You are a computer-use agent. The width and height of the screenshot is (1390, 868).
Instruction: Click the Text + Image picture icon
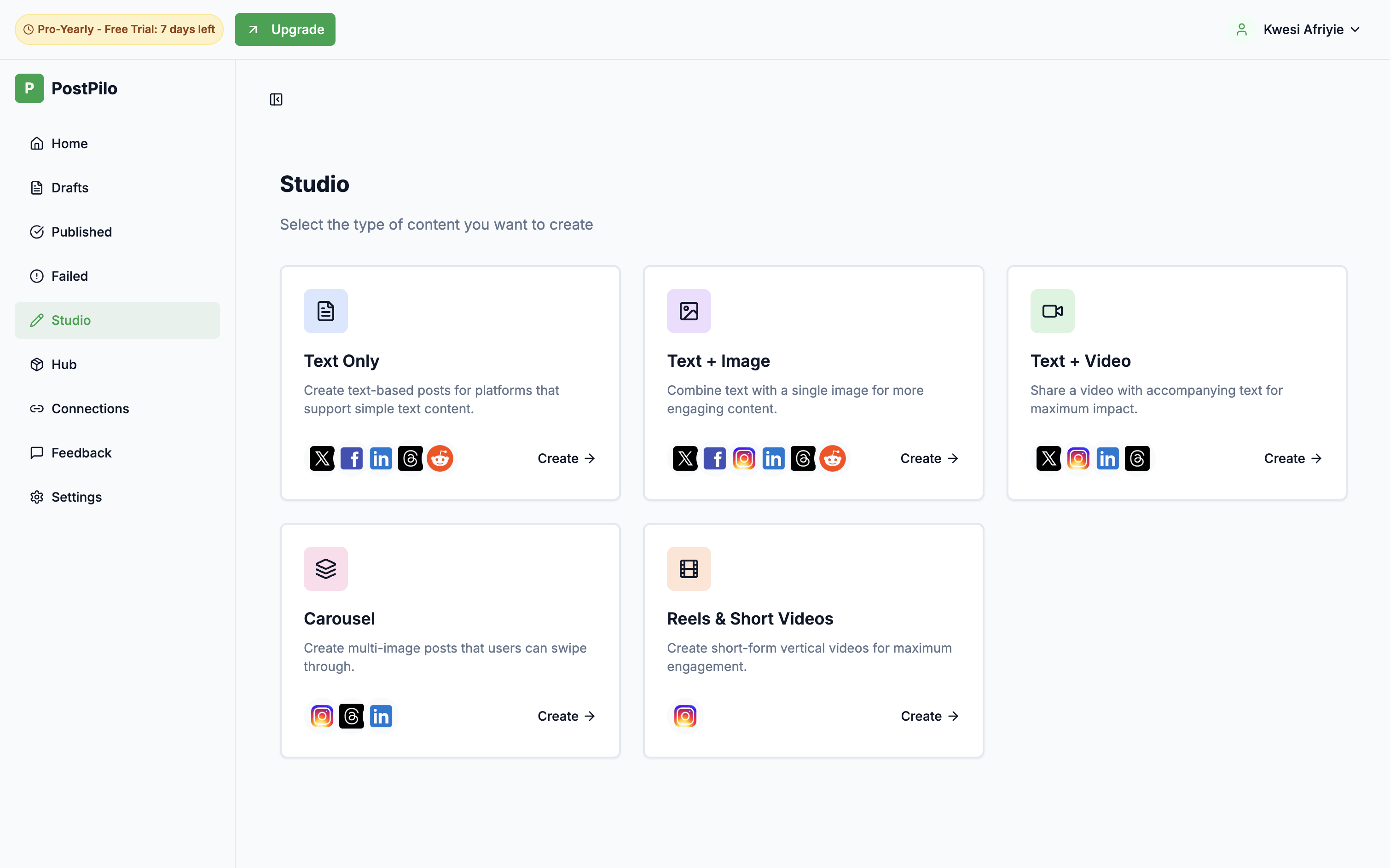click(x=689, y=311)
